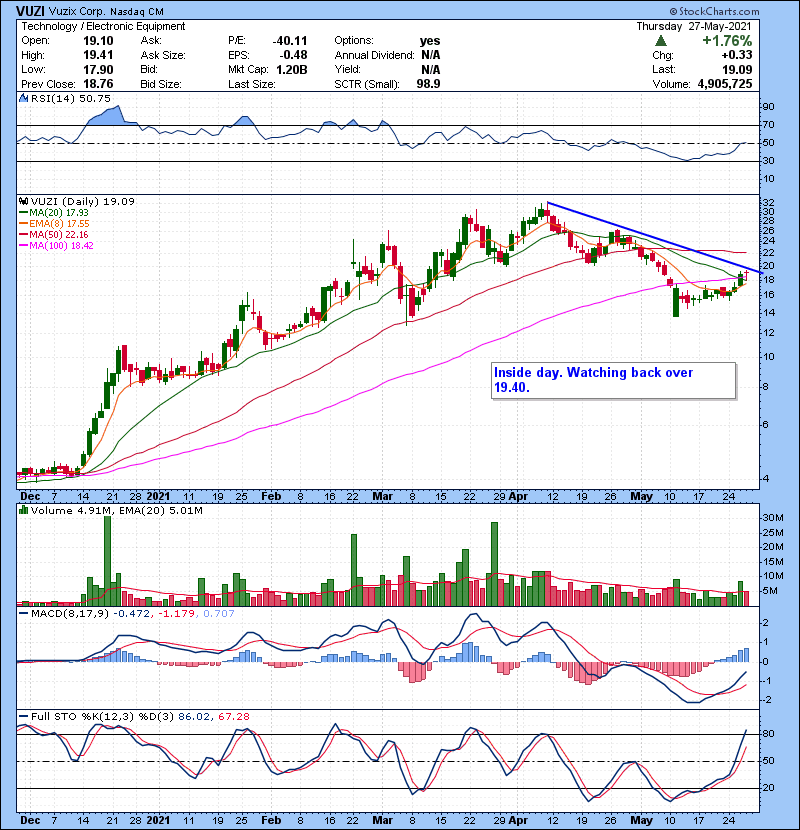Click the -2 level on the MACD scale
The width and height of the screenshot is (800, 830).
(x=767, y=700)
